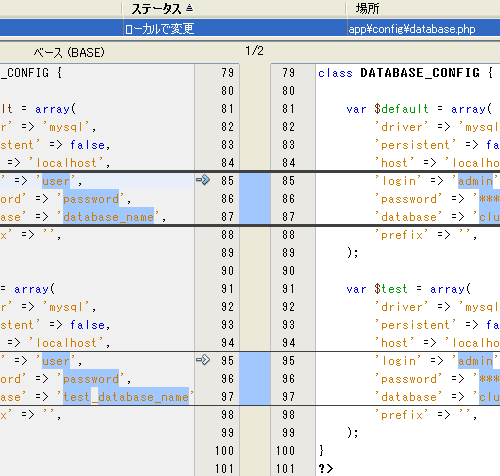Click '?>' on right pane line 101
Viewport: 500px width, 476px height.
tap(326, 469)
